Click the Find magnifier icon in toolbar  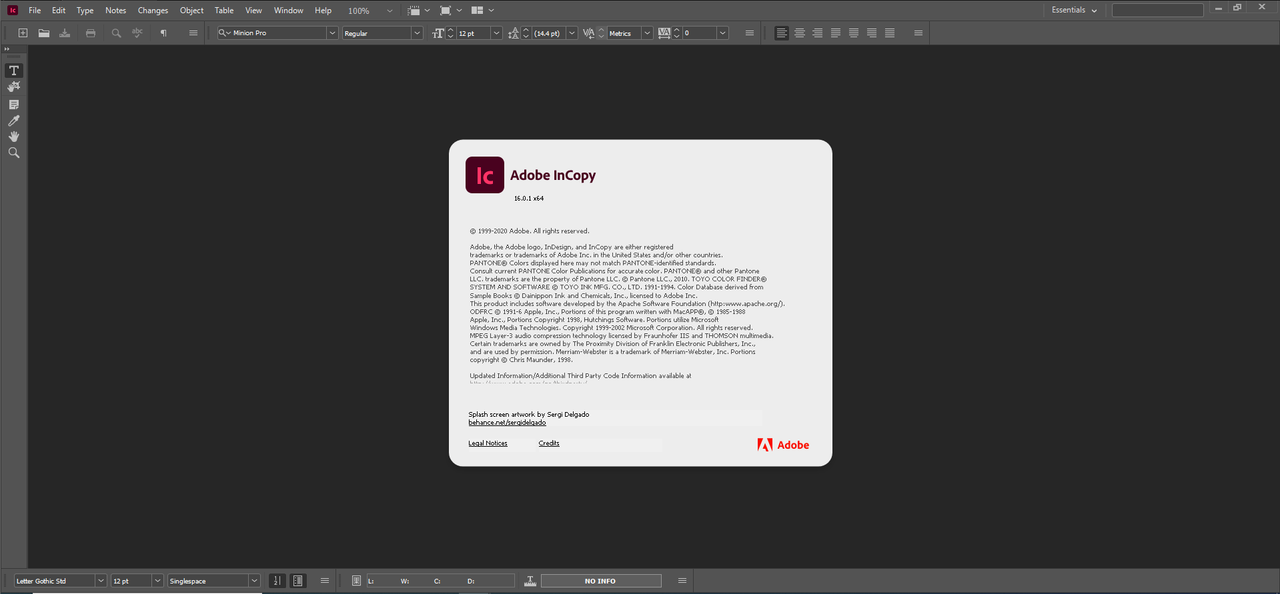(116, 33)
